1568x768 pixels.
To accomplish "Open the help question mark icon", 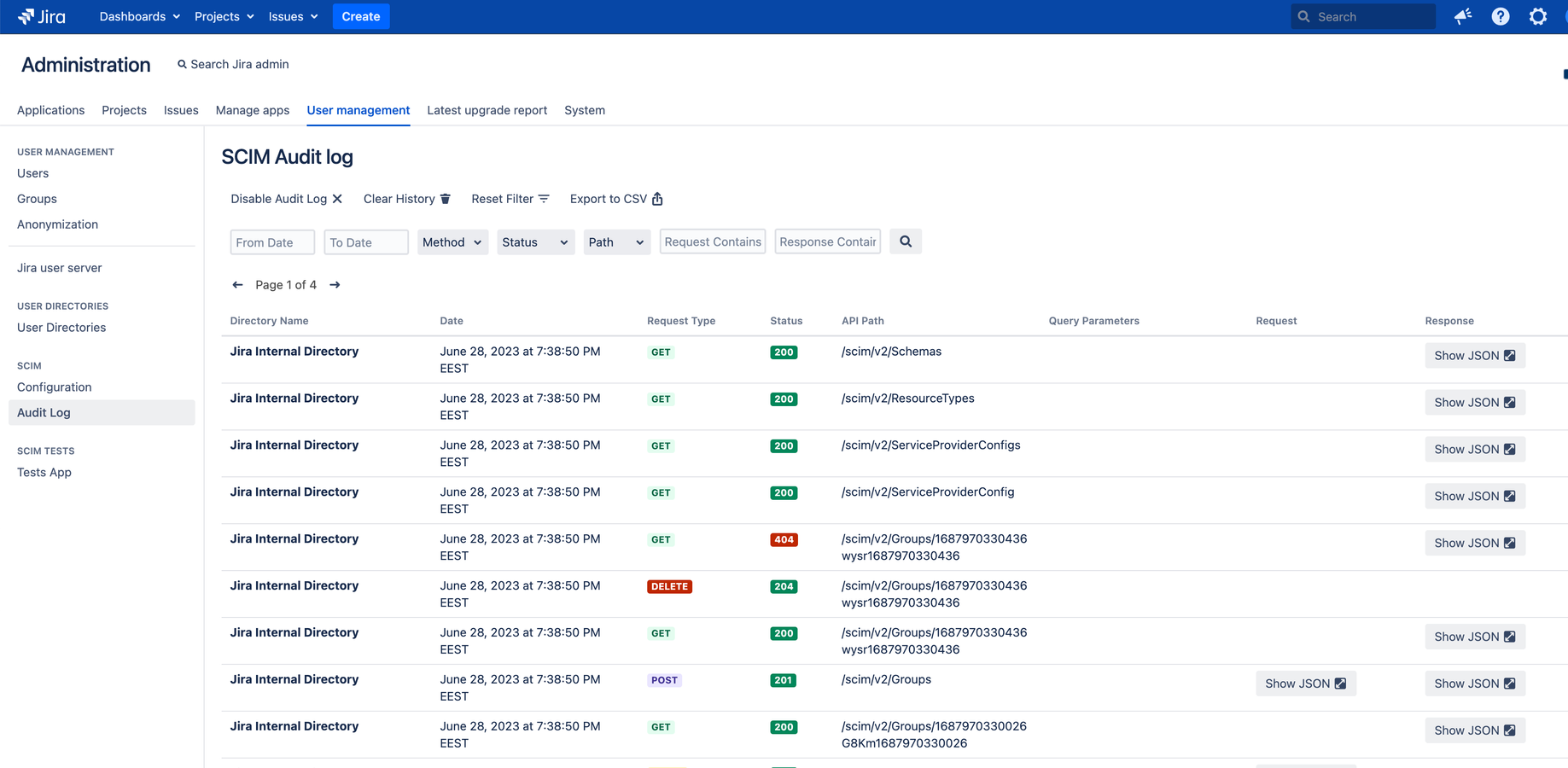I will [x=1501, y=16].
